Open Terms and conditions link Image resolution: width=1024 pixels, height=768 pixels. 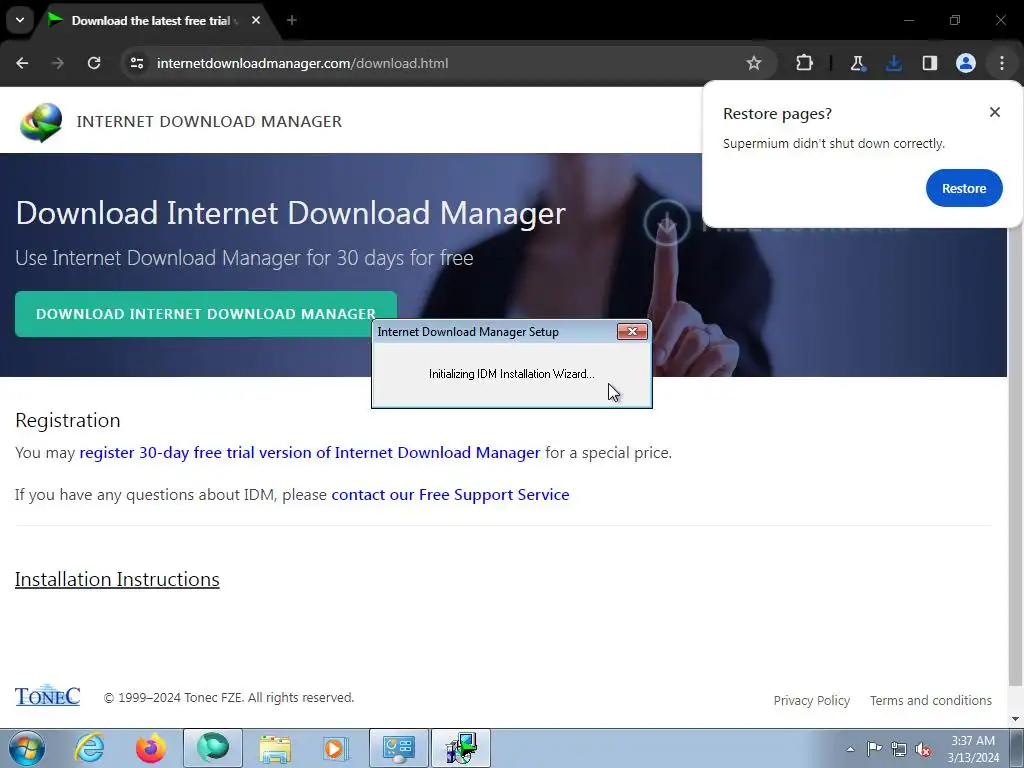tap(931, 700)
